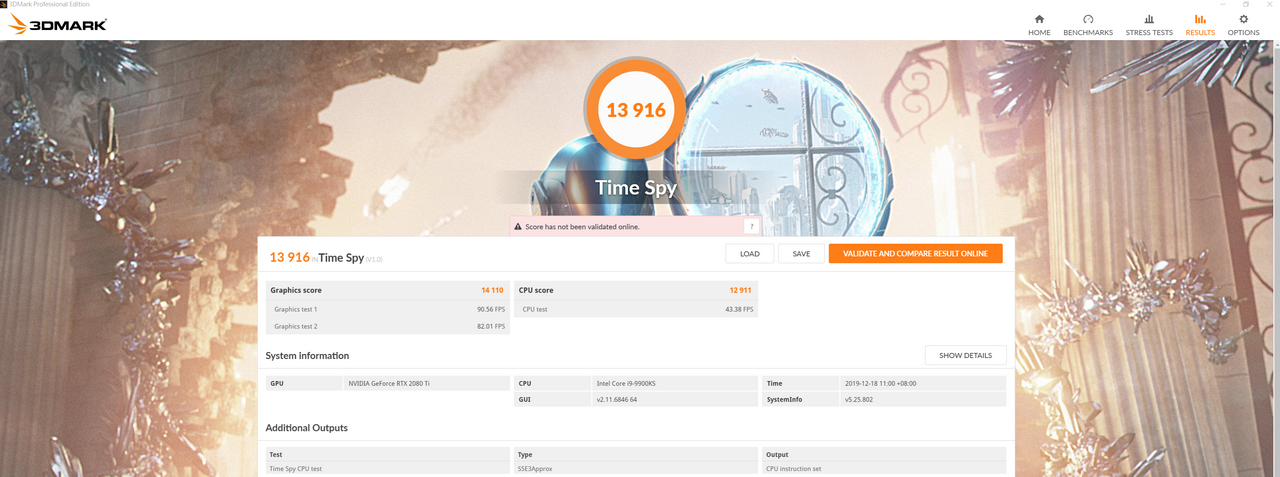Click the warning triangle icon
Viewport: 1280px width, 477px height.
tap(518, 227)
